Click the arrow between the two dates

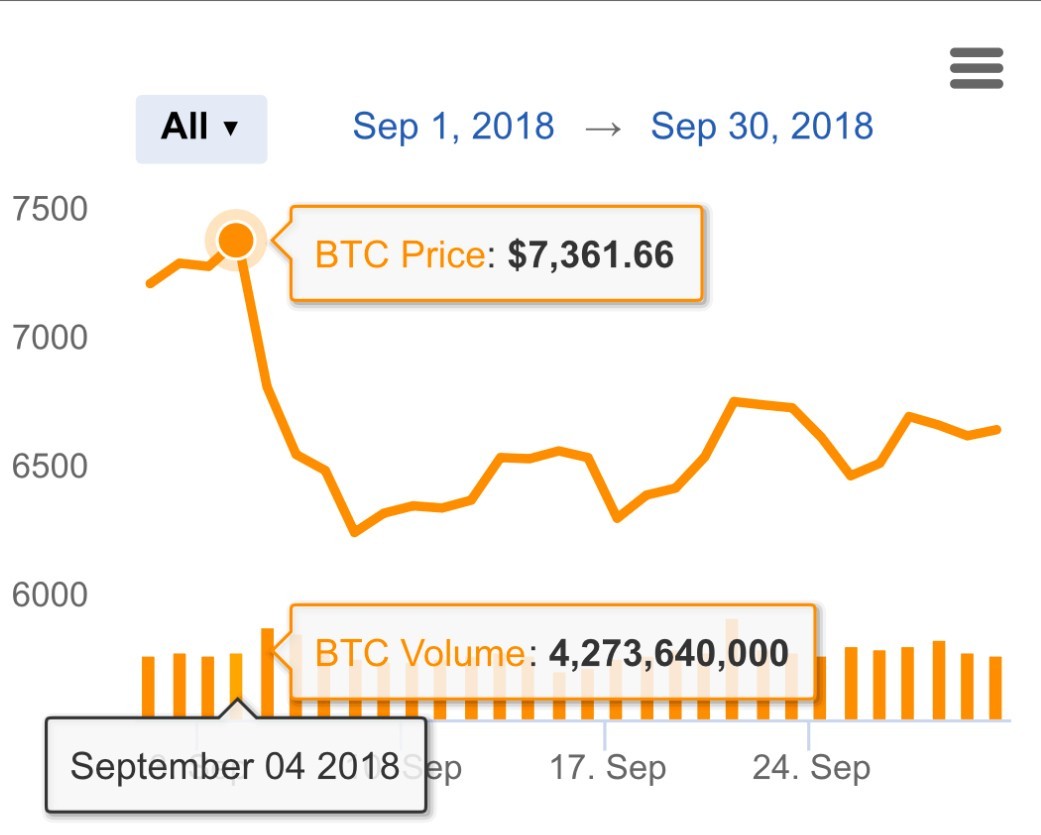[602, 128]
